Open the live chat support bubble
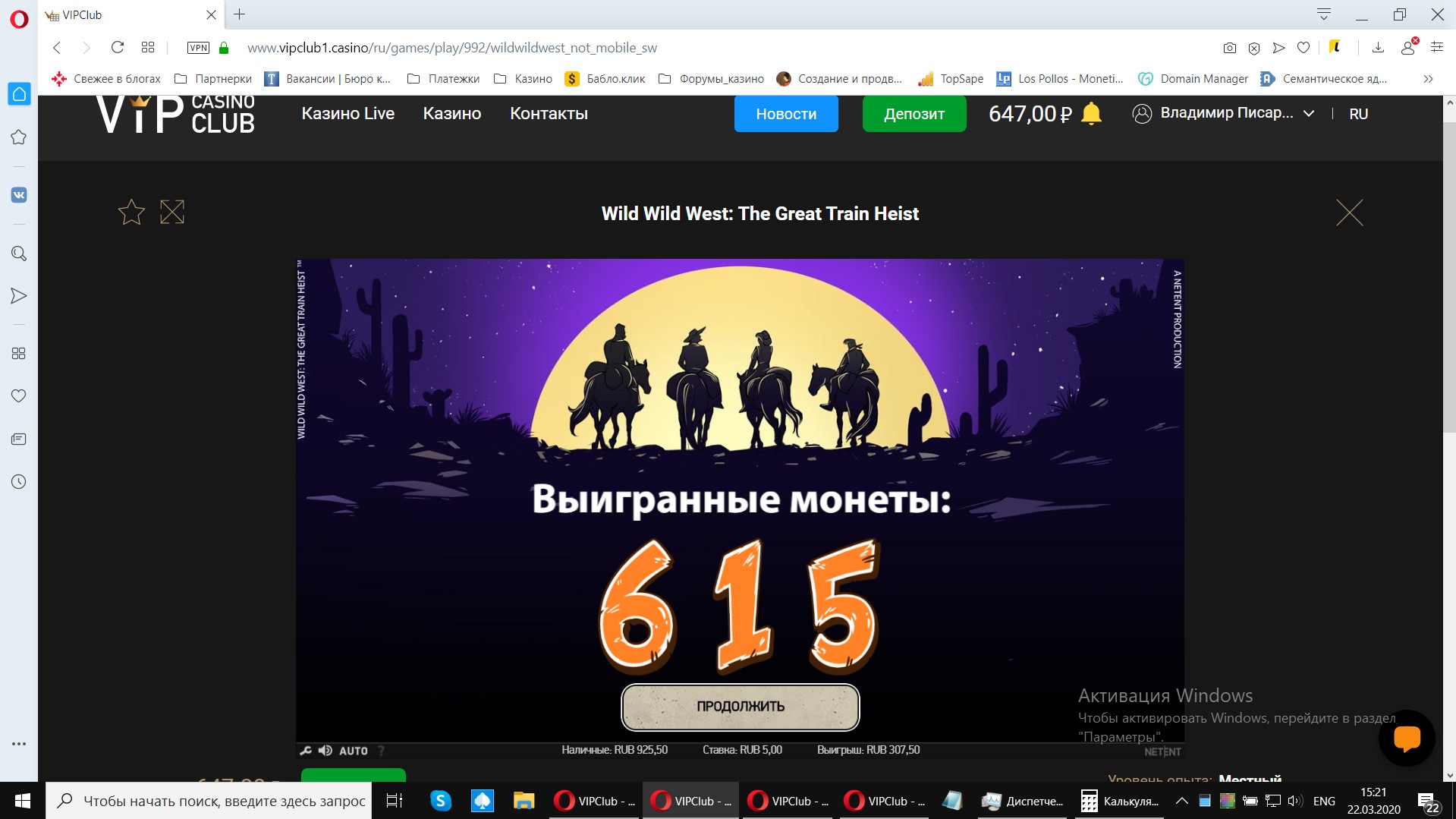 [x=1407, y=738]
